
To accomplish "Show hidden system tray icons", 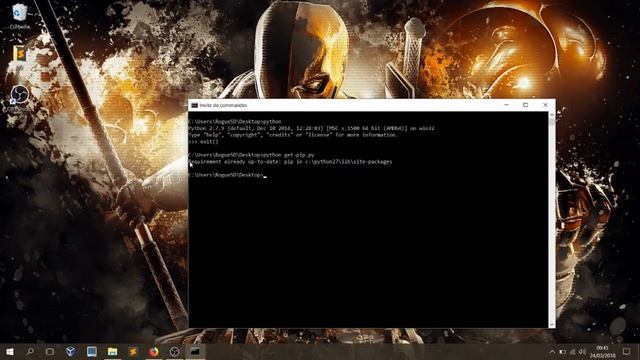I will 552,352.
